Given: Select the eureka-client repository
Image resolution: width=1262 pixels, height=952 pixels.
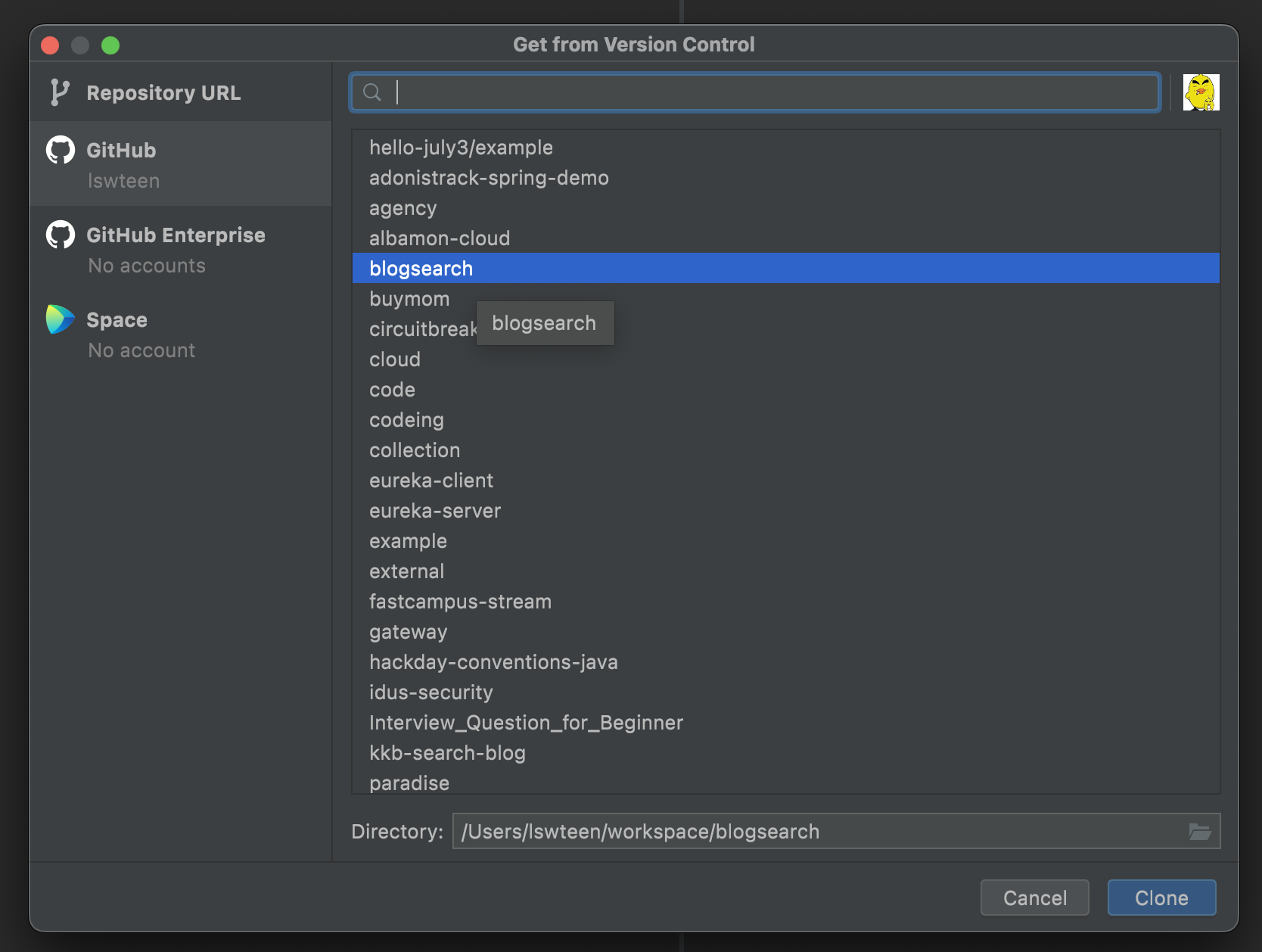Looking at the screenshot, I should [x=785, y=480].
